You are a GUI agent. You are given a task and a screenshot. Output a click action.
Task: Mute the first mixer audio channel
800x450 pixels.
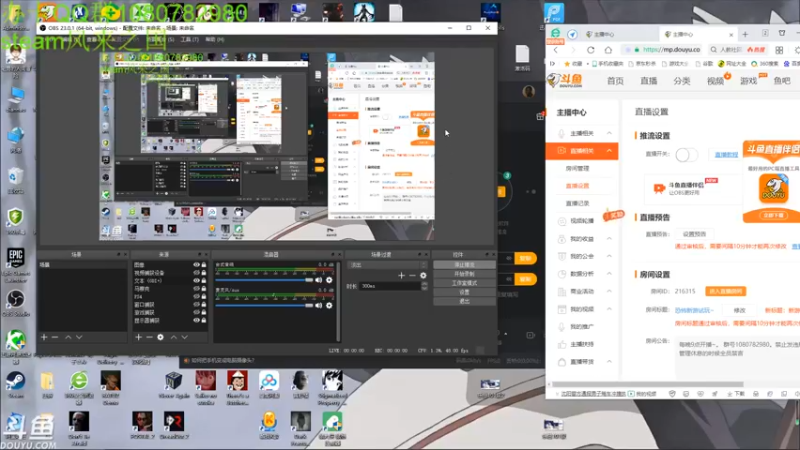(x=319, y=280)
